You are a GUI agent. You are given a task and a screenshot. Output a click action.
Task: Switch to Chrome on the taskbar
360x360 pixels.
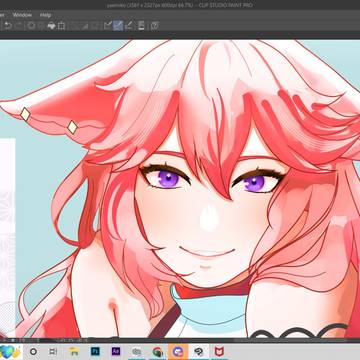tap(157, 351)
